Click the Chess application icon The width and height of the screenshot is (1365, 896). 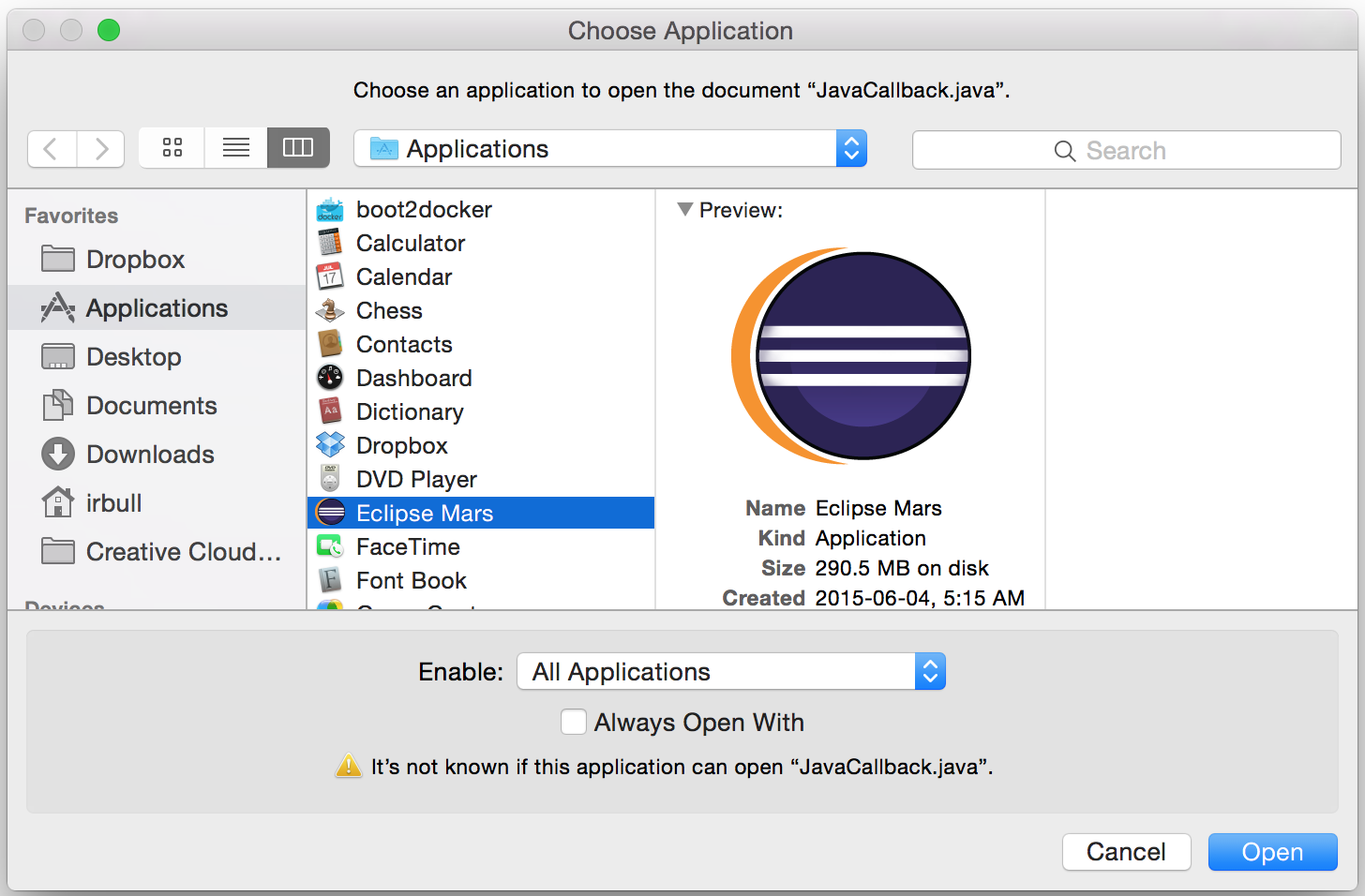tap(330, 310)
